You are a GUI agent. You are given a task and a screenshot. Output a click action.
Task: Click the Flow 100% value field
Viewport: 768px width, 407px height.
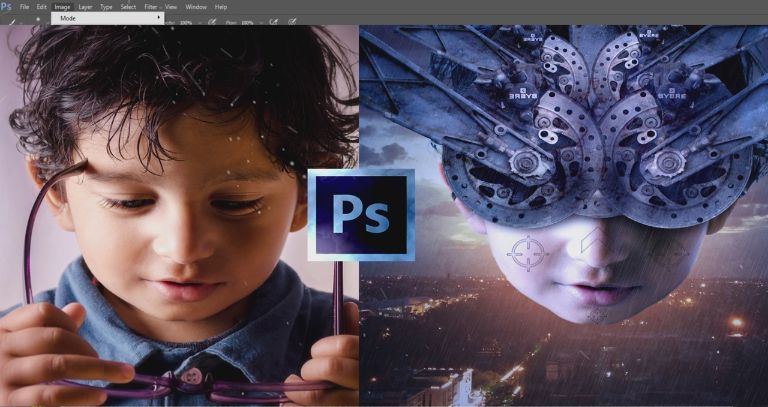point(247,23)
